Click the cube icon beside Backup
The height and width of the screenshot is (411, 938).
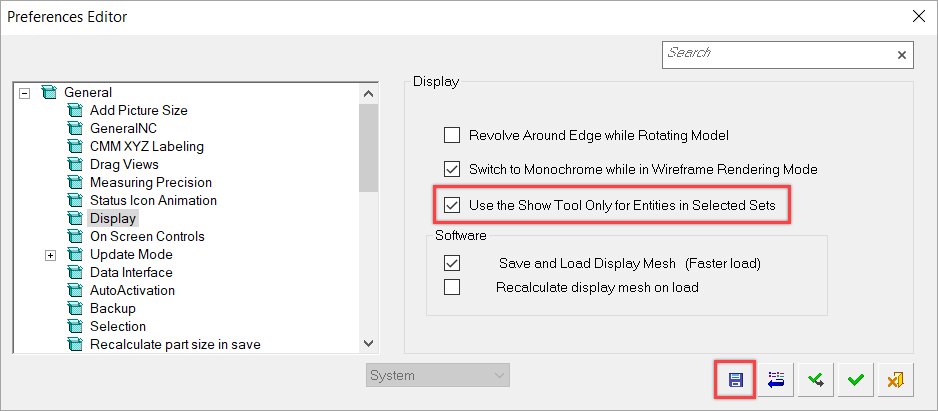74,308
